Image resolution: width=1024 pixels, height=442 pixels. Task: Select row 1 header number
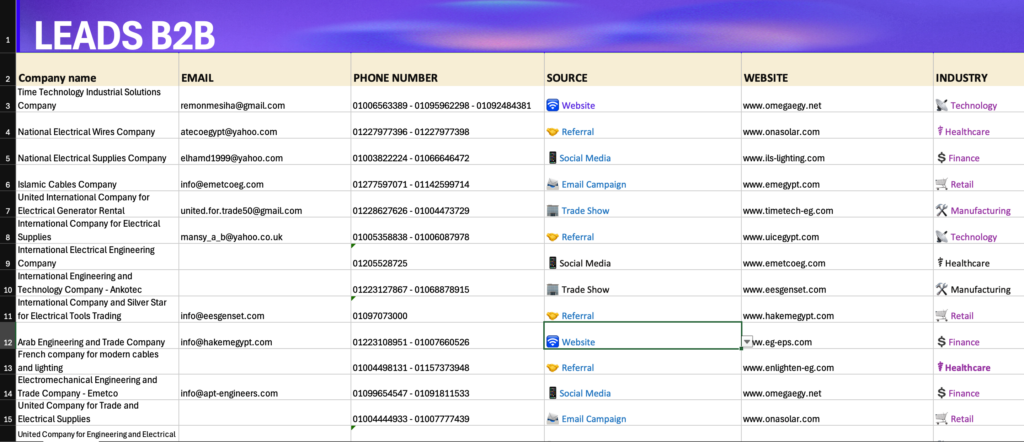click(x=8, y=26)
